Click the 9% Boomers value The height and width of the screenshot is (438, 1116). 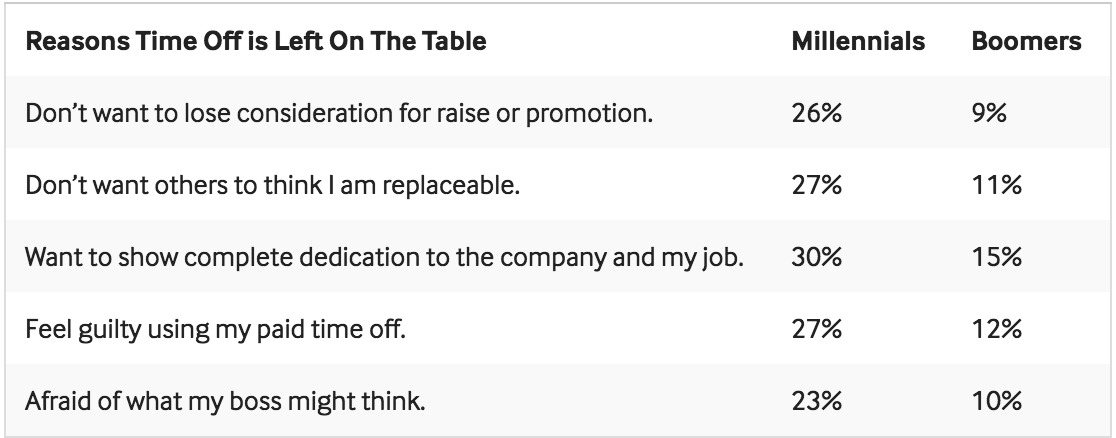988,113
